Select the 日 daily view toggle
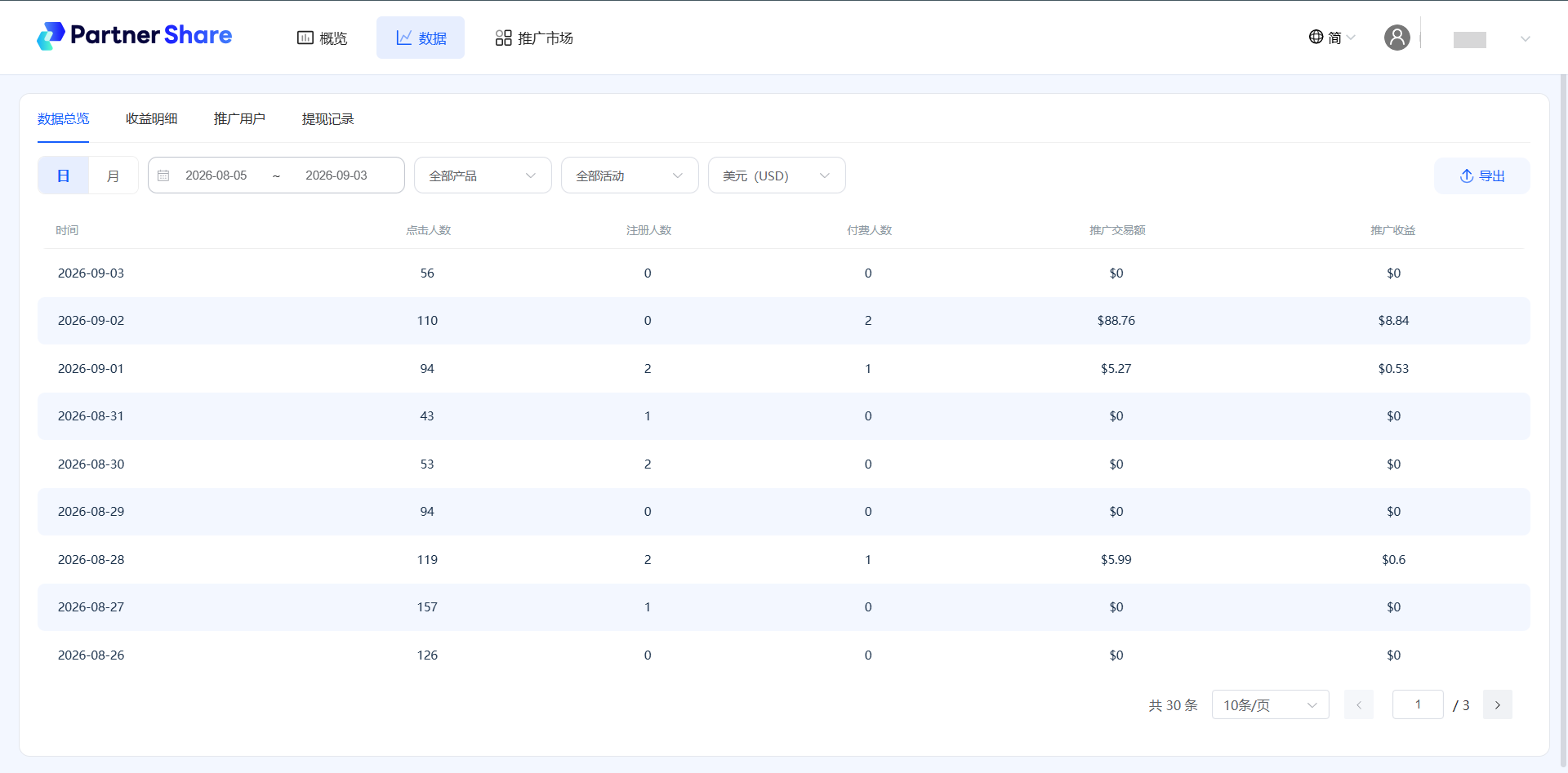 pyautogui.click(x=63, y=175)
